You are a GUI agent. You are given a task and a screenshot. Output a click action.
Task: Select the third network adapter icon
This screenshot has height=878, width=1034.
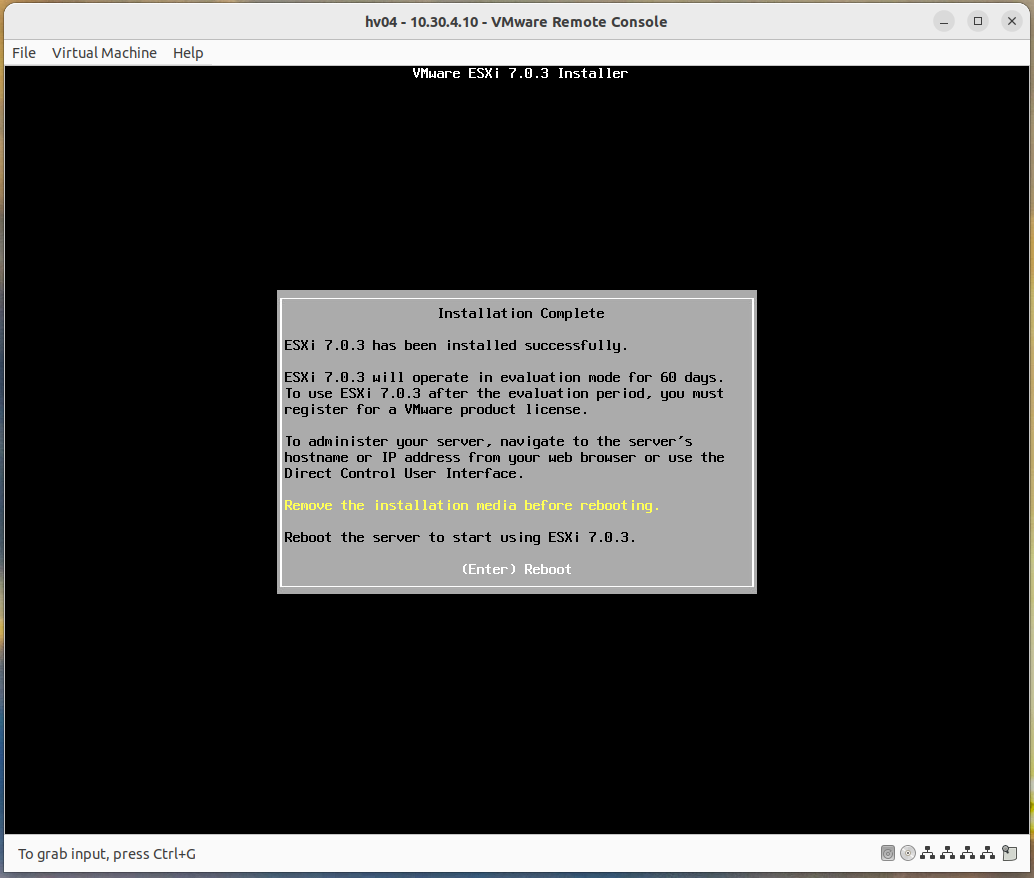[x=968, y=853]
